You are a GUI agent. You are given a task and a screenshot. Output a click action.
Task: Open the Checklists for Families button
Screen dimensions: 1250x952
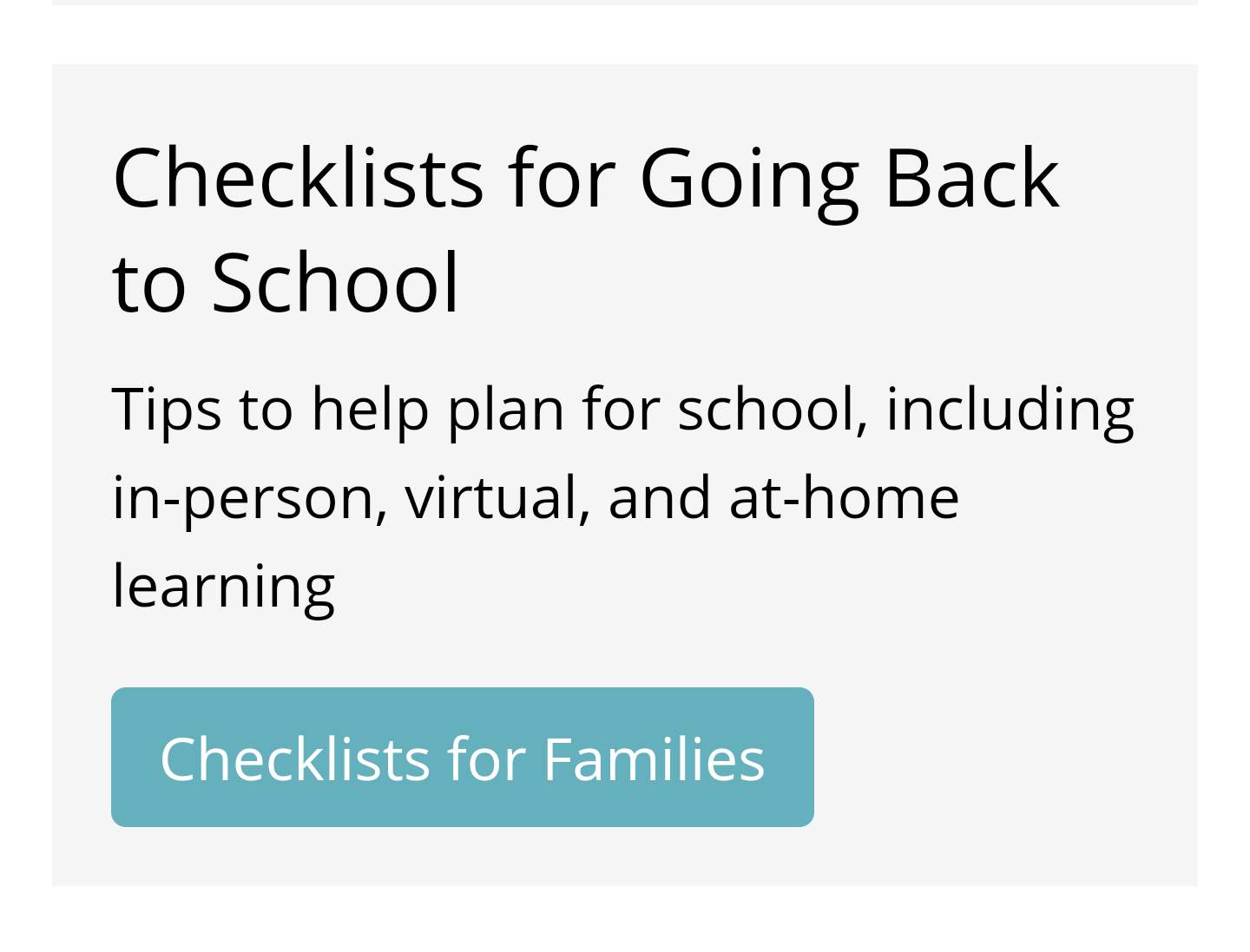(x=462, y=757)
